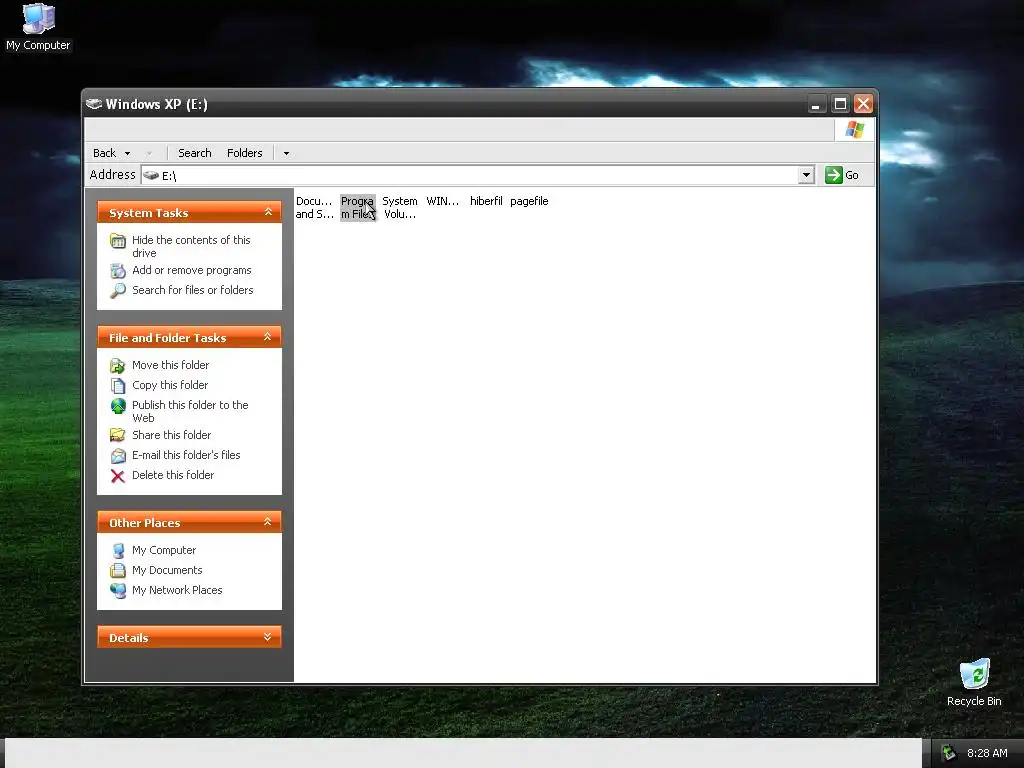Click the Windows flag logo in the window
Image resolution: width=1024 pixels, height=768 pixels.
854,129
